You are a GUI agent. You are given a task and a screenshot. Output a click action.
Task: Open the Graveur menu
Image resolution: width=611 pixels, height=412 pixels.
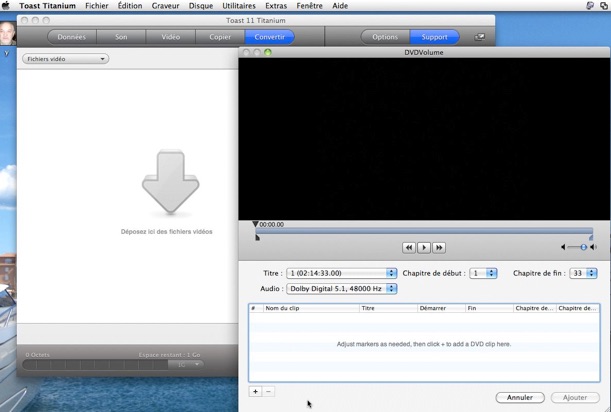pos(166,6)
